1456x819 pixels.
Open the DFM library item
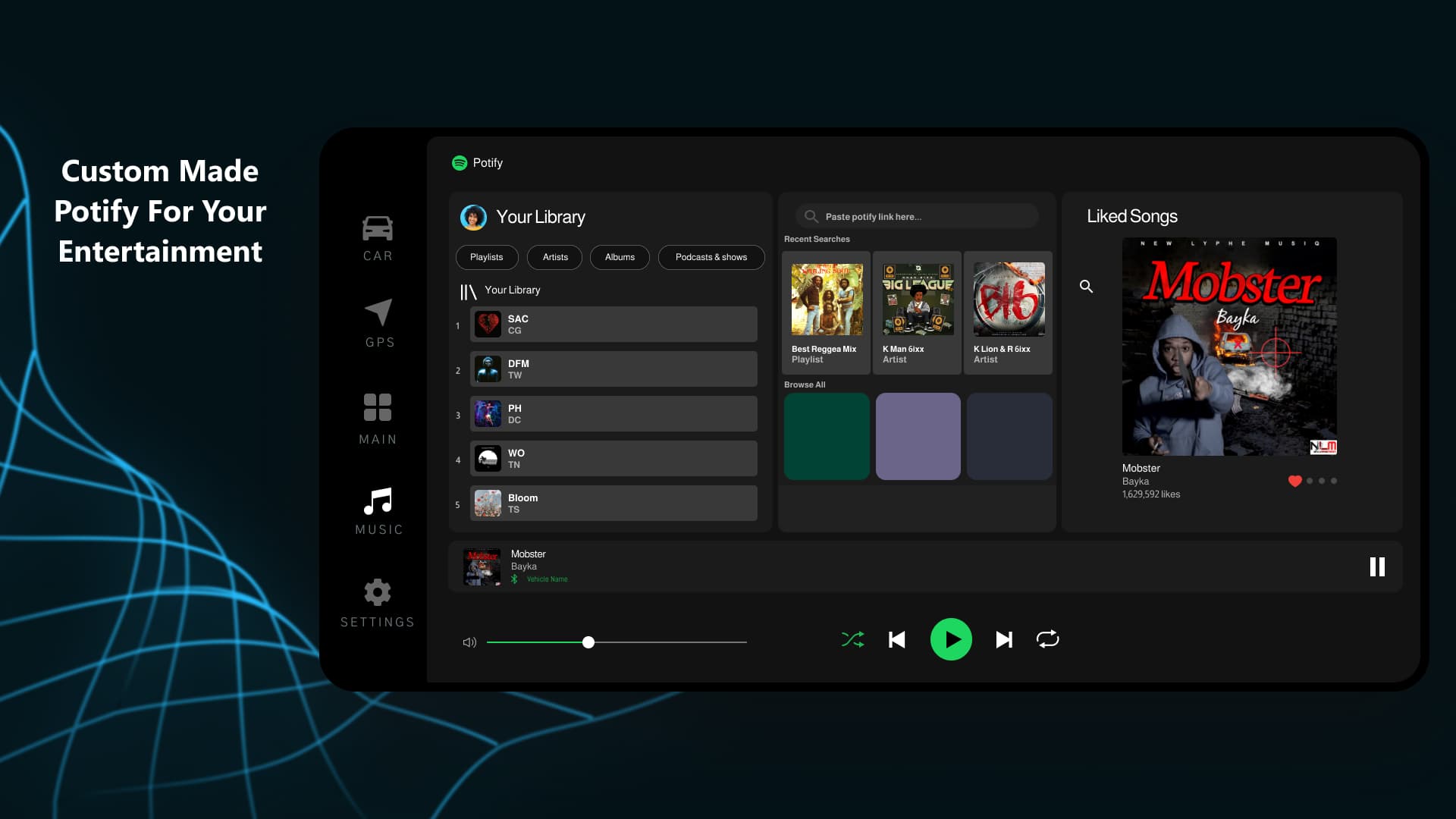click(613, 369)
